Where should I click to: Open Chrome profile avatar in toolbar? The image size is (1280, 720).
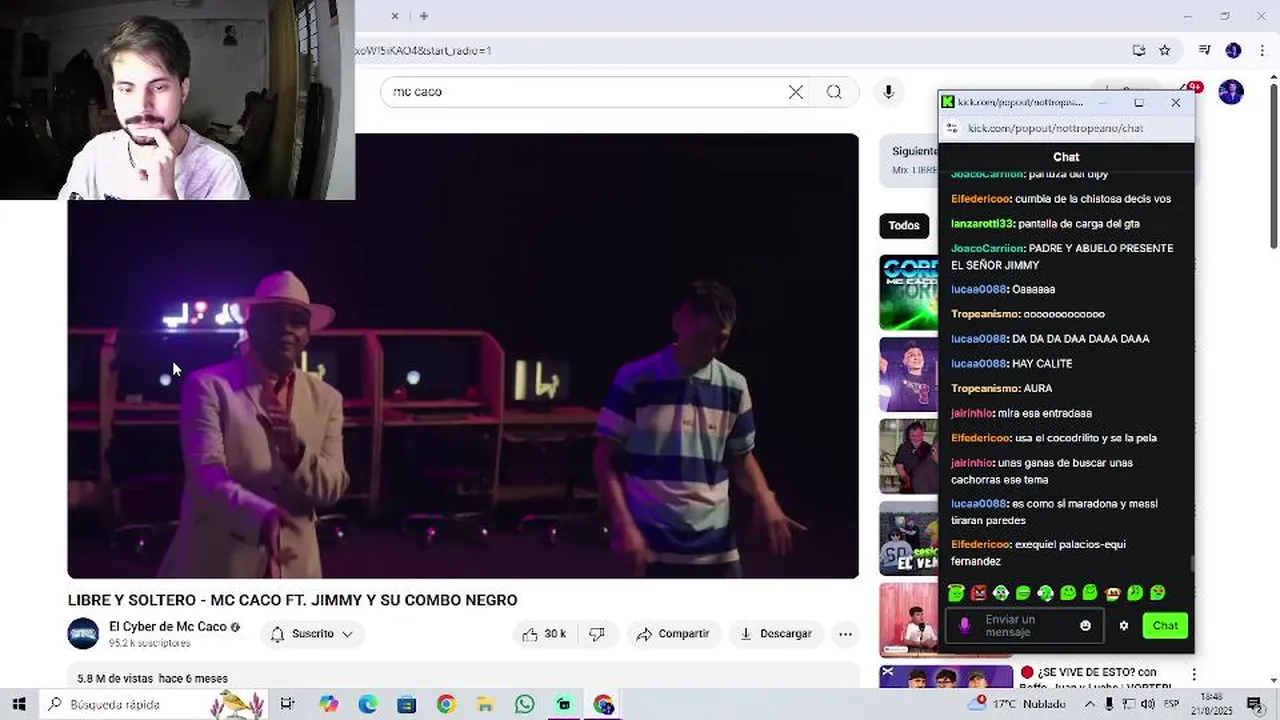[x=1233, y=50]
